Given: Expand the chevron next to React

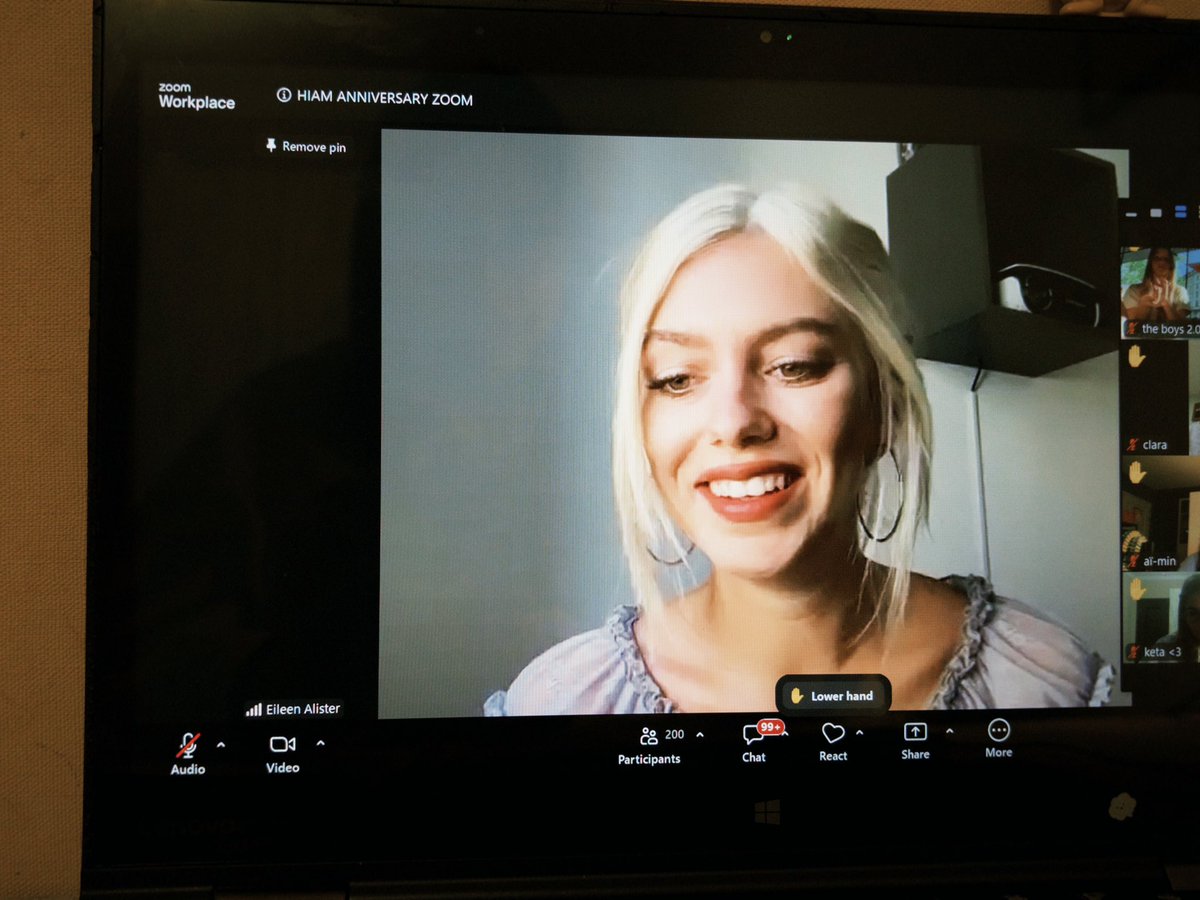Looking at the screenshot, I should point(859,733).
